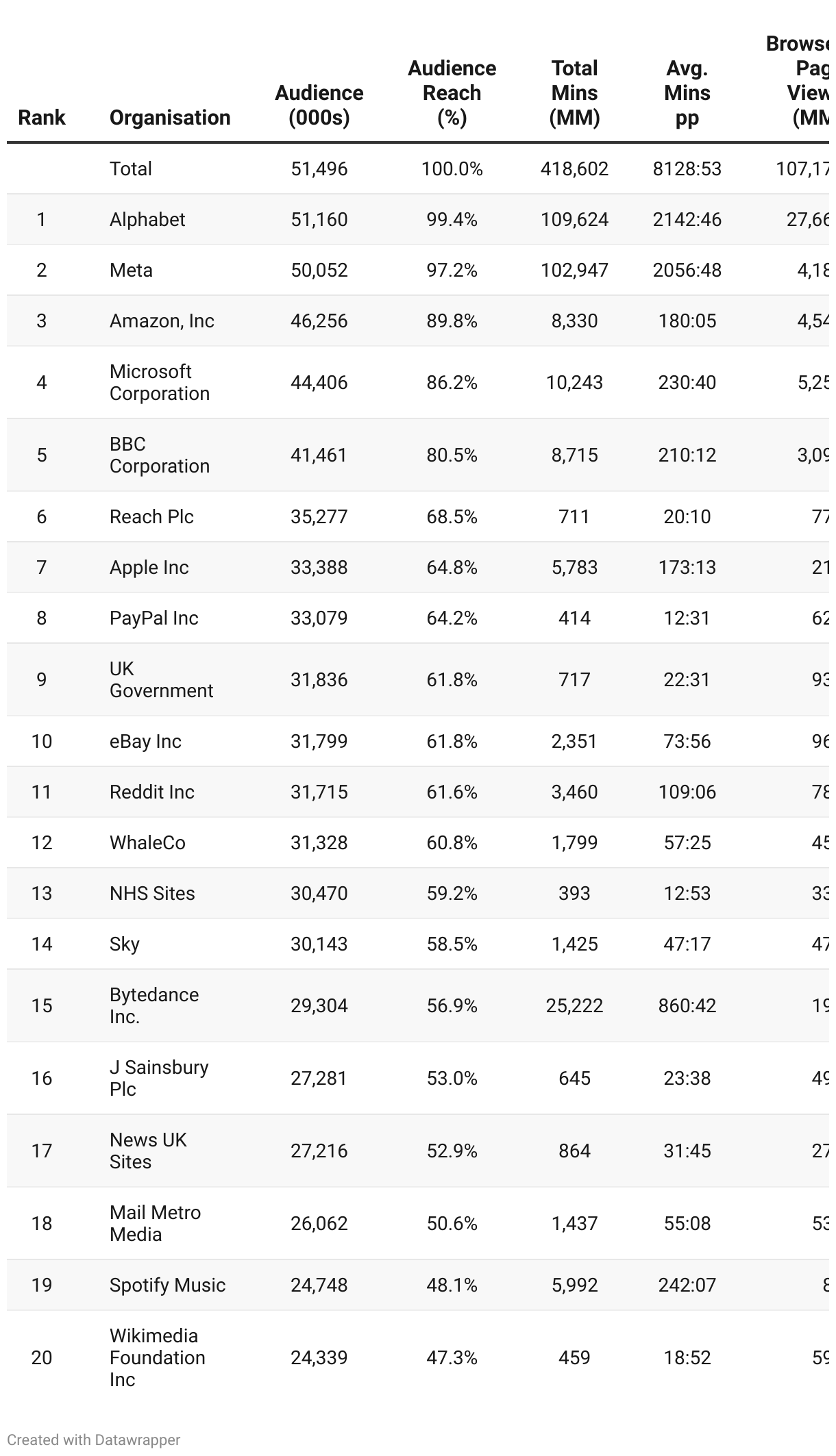Select the Amazon, Inc cell
836x1456 pixels.
click(162, 321)
